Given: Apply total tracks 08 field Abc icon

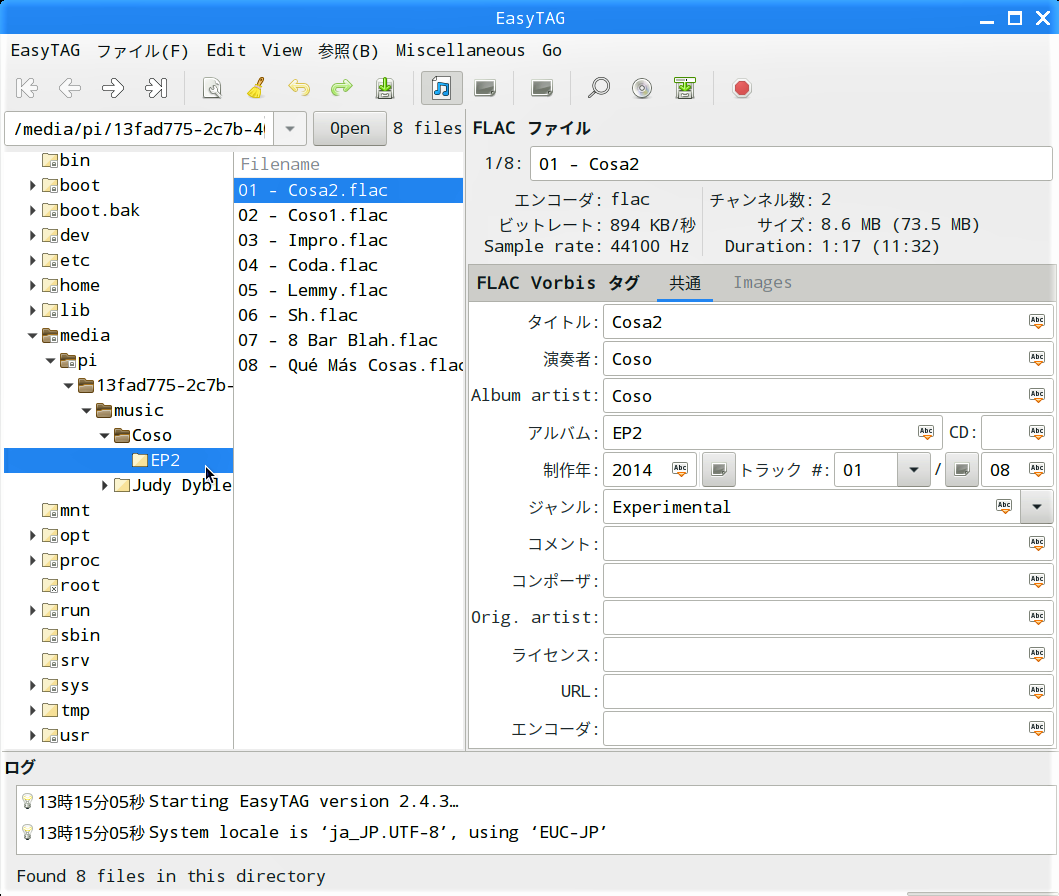Looking at the screenshot, I should pyautogui.click(x=1037, y=470).
